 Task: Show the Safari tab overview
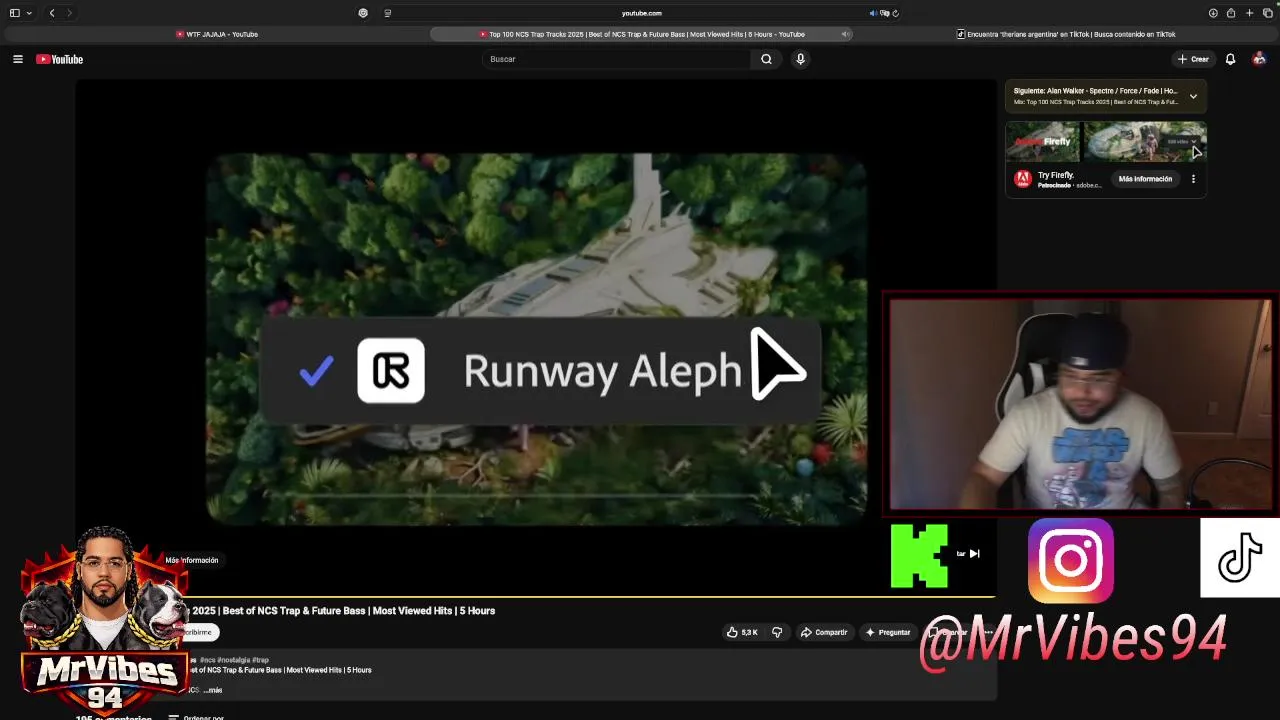pos(1268,13)
